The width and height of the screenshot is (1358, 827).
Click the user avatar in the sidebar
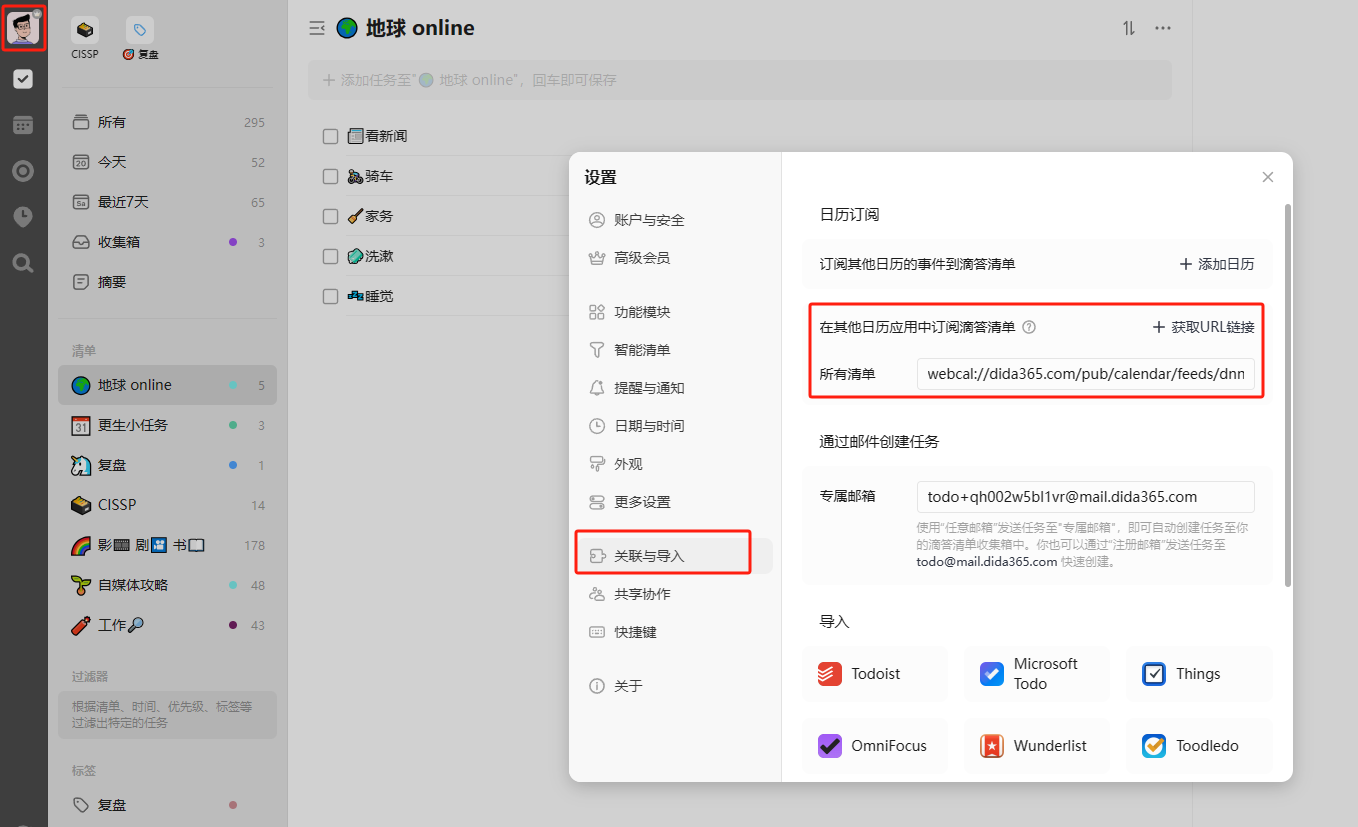[x=23, y=28]
